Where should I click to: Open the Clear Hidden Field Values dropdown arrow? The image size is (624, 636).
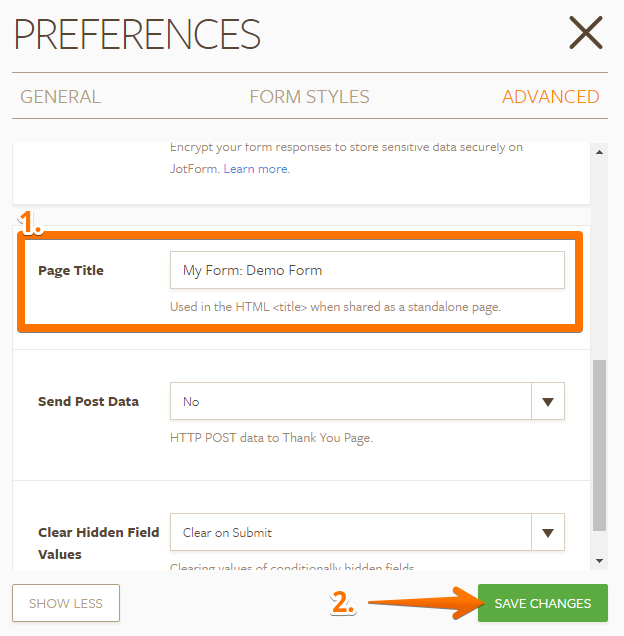547,532
